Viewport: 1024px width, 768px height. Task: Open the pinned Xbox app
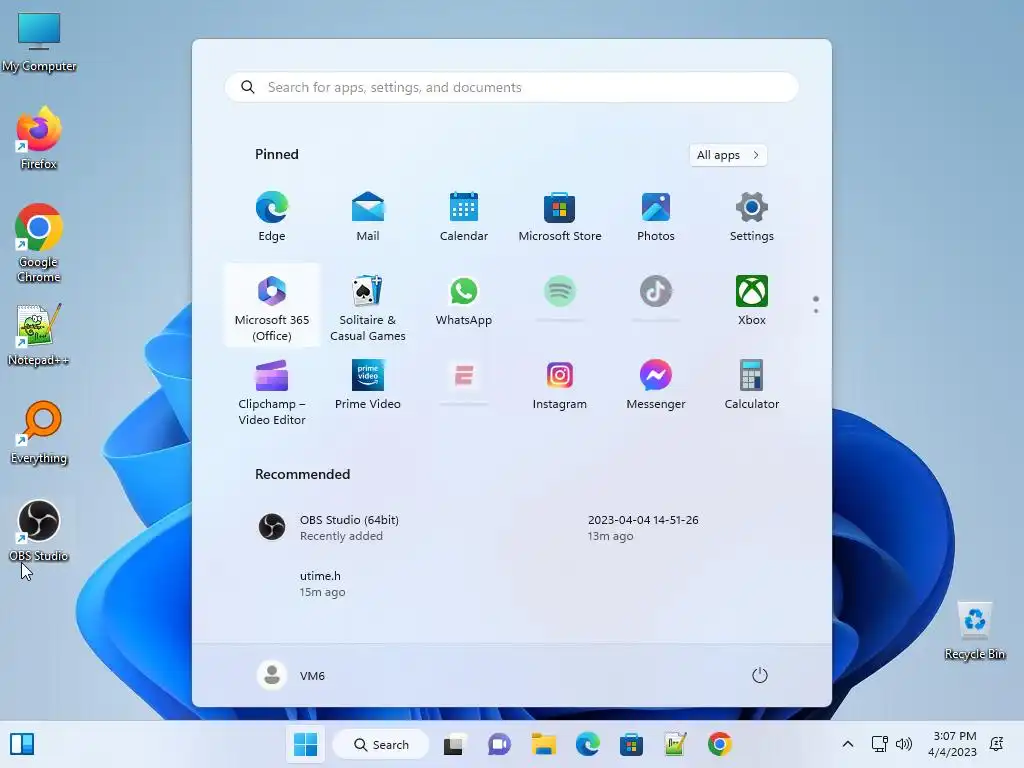752,300
